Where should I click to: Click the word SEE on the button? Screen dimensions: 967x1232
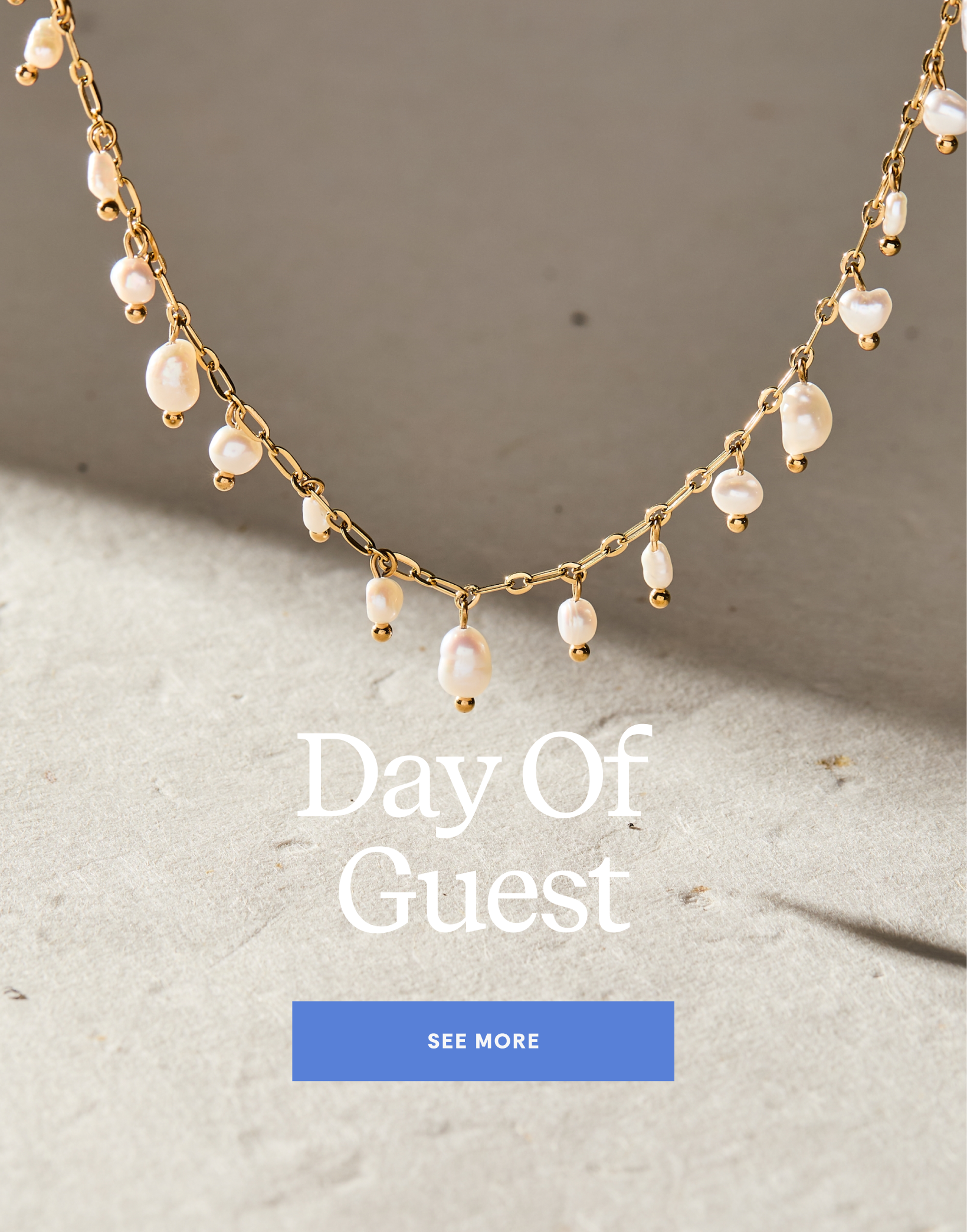pos(447,1041)
